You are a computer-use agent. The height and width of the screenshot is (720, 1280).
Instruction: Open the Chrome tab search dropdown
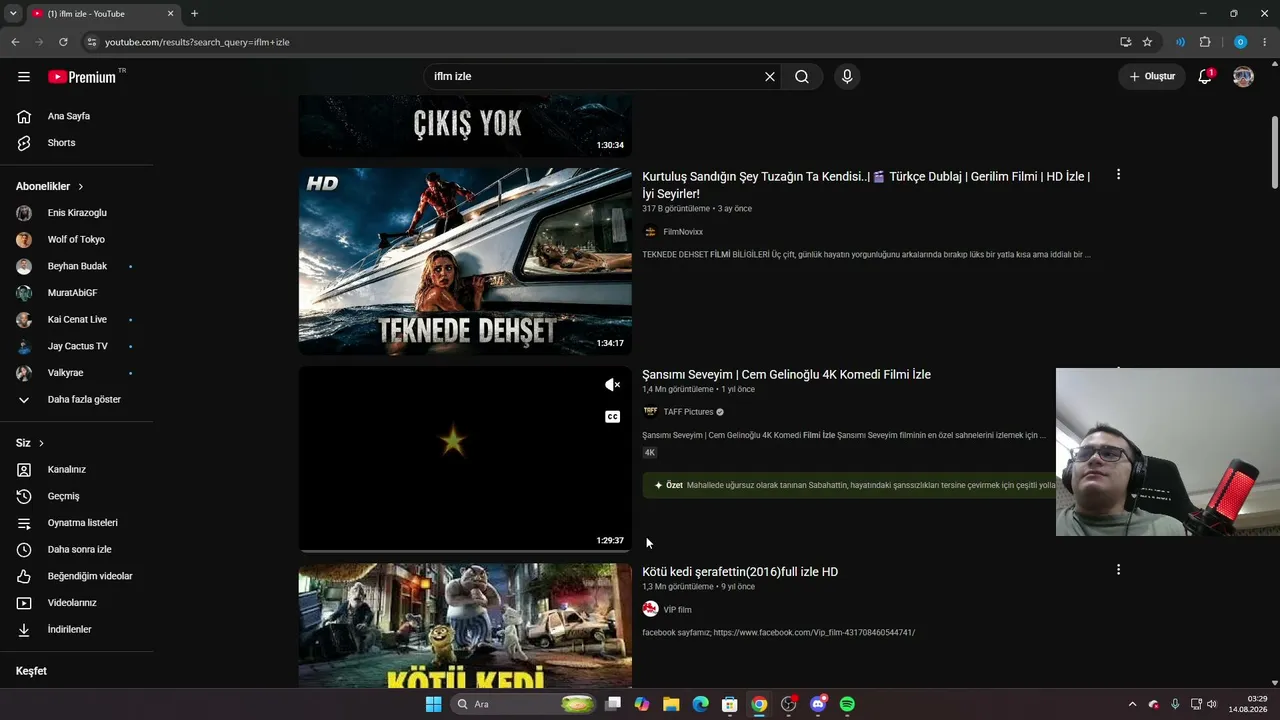13,13
